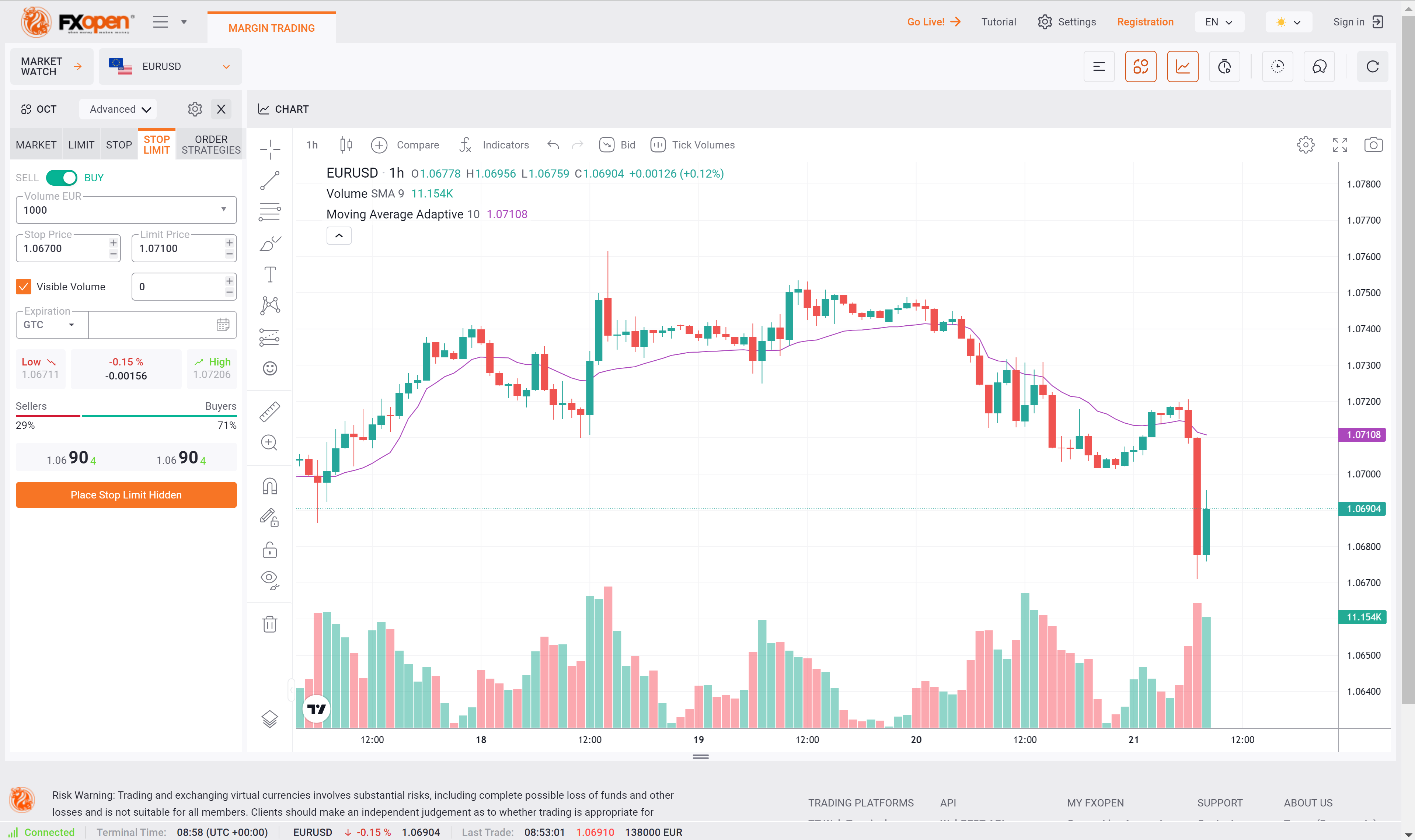
Task: Toggle the Bid price chart mode
Action: [x=617, y=145]
